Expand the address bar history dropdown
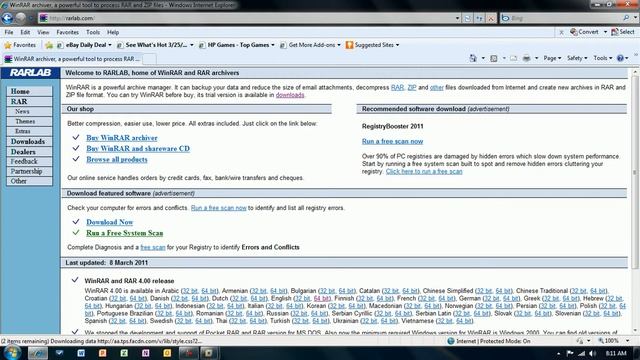The width and height of the screenshot is (640, 360). (457, 18)
